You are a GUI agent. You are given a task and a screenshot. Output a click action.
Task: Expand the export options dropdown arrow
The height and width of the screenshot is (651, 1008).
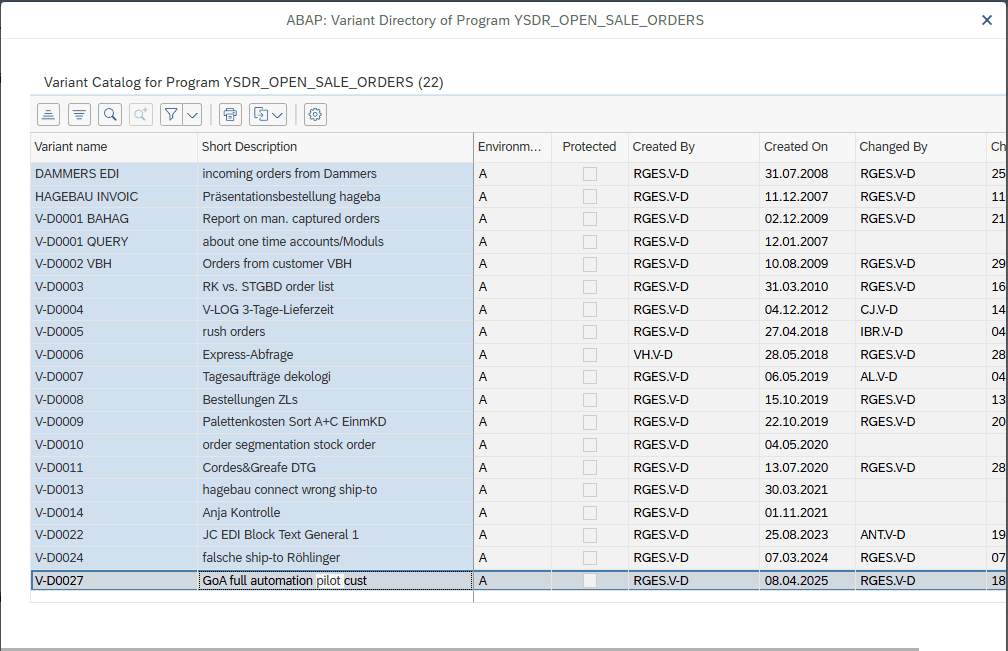pos(278,114)
